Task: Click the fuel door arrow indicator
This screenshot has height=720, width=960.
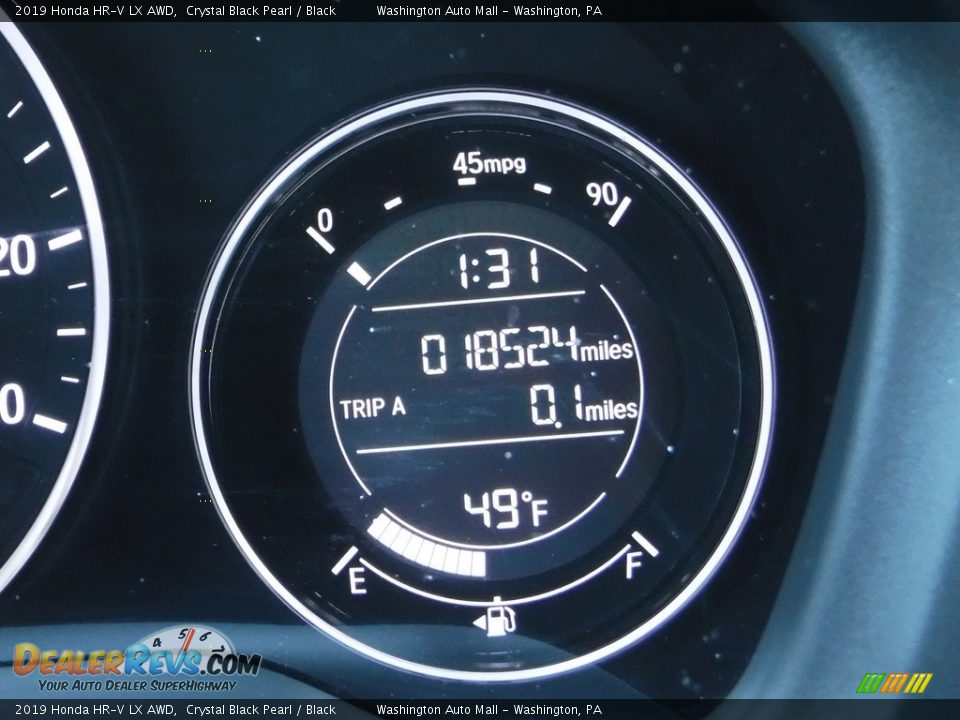Action: [480, 624]
